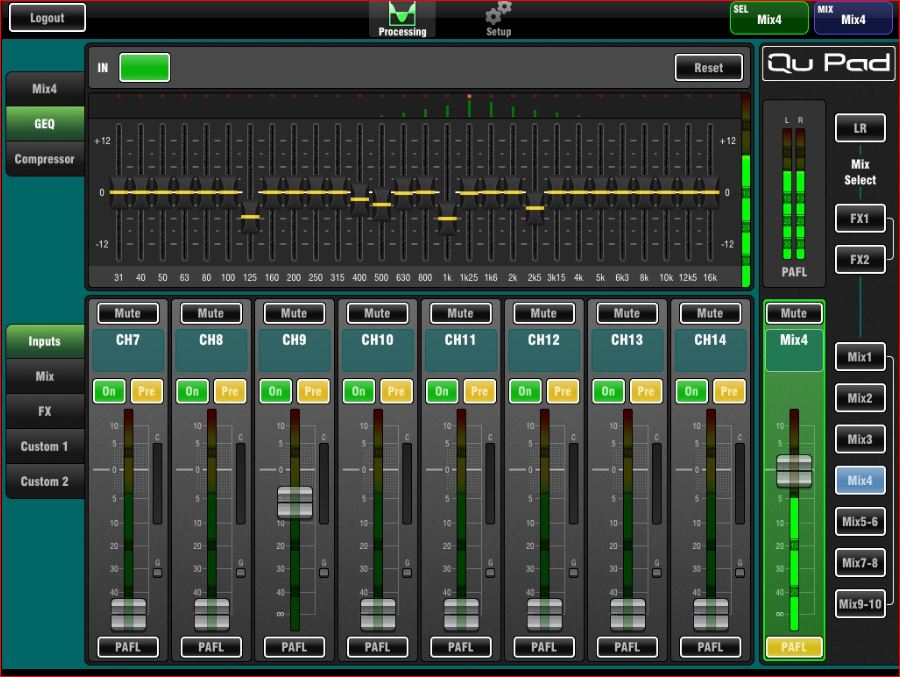The width and height of the screenshot is (900, 677).
Task: Click the 500 Hz GEQ slider
Action: 381,204
